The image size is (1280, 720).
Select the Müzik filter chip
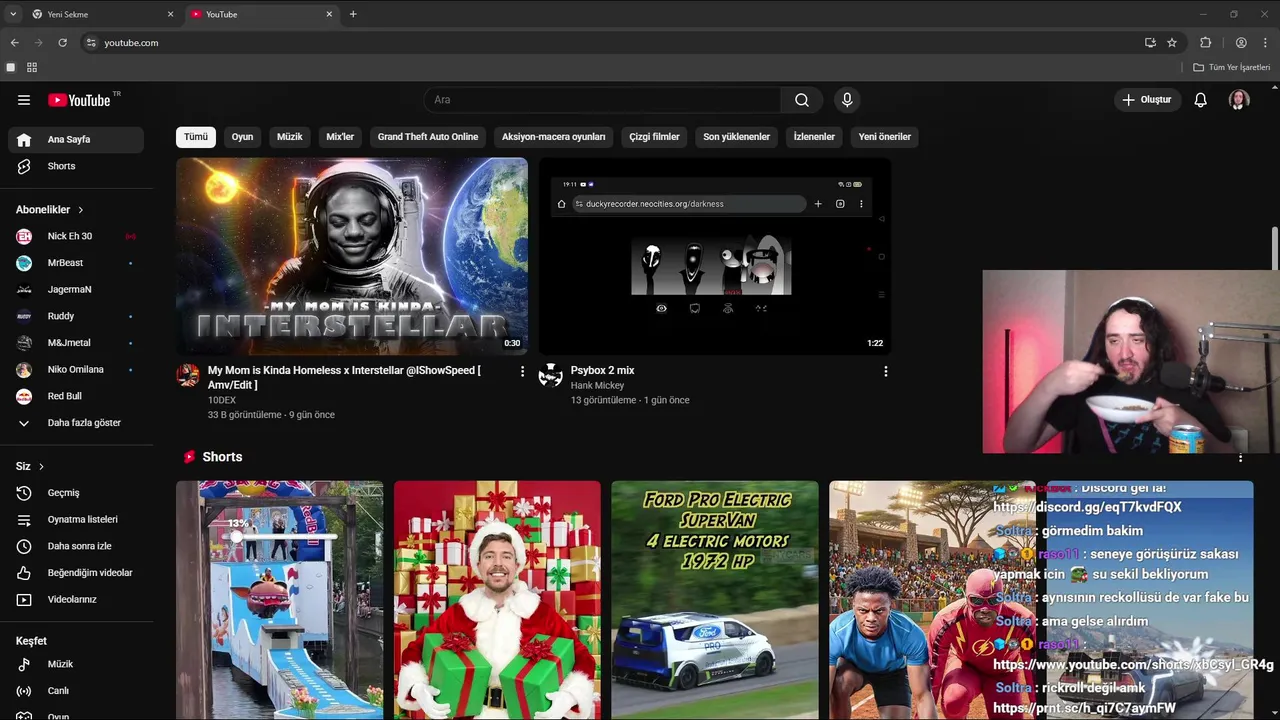pos(290,137)
